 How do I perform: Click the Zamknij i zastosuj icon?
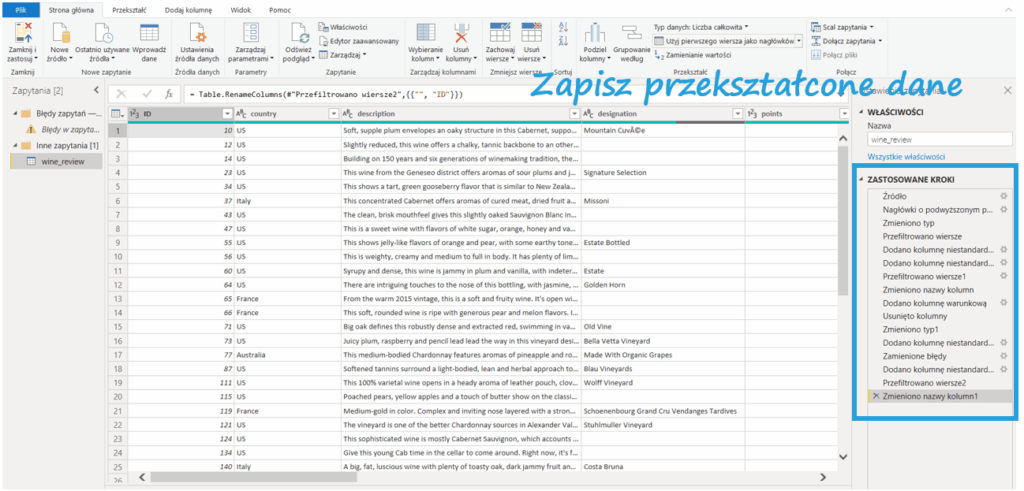point(21,32)
